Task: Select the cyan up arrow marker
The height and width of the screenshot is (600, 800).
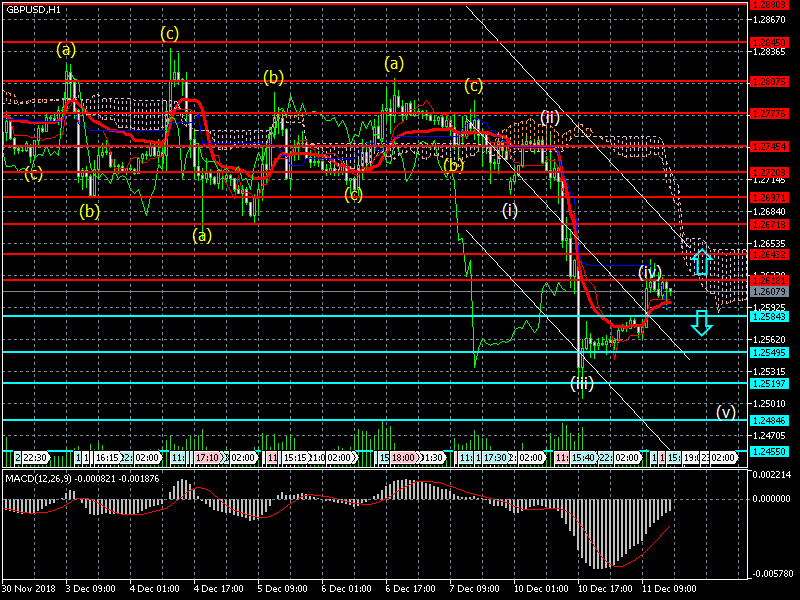Action: [702, 261]
